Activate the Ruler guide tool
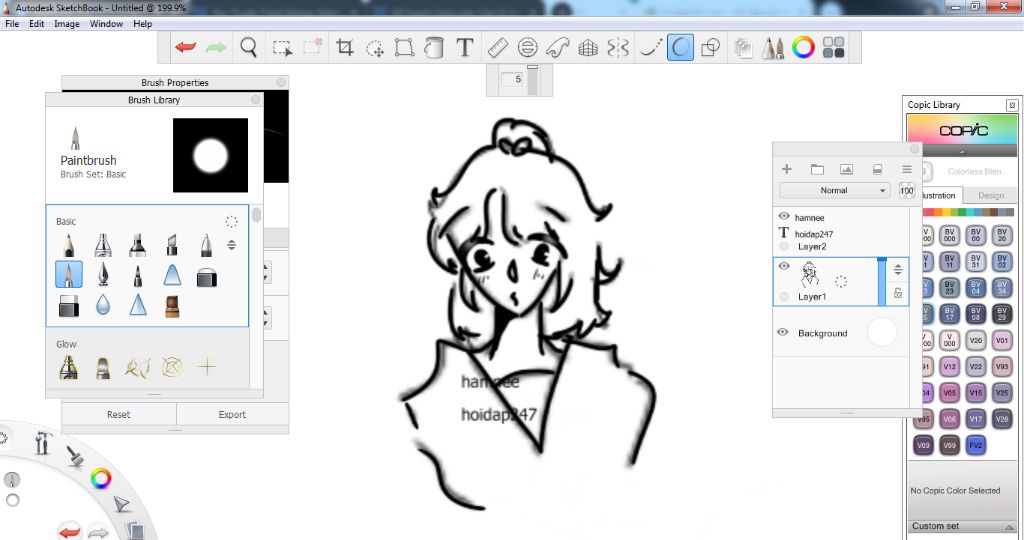1024x540 pixels. (498, 47)
